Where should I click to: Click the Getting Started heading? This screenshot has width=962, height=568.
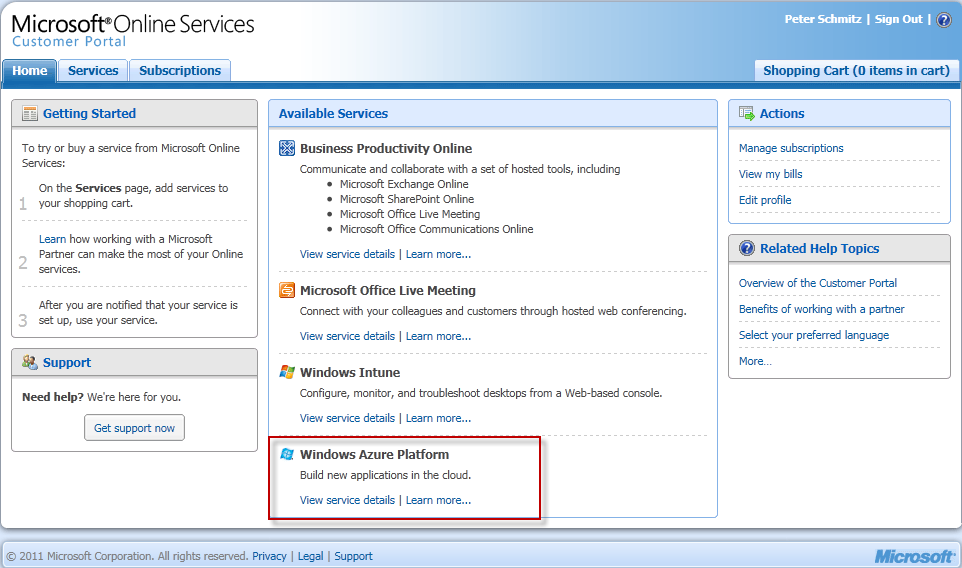tap(90, 113)
